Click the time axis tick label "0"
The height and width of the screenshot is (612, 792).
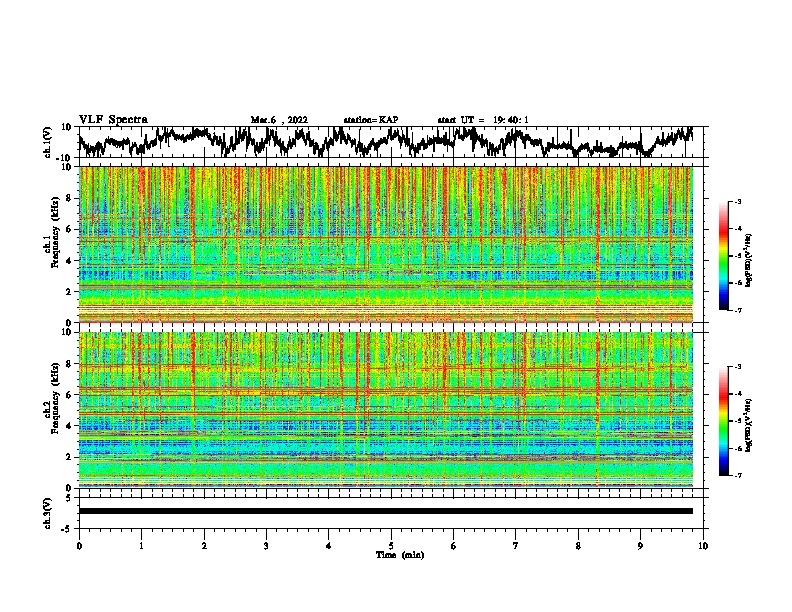point(79,546)
